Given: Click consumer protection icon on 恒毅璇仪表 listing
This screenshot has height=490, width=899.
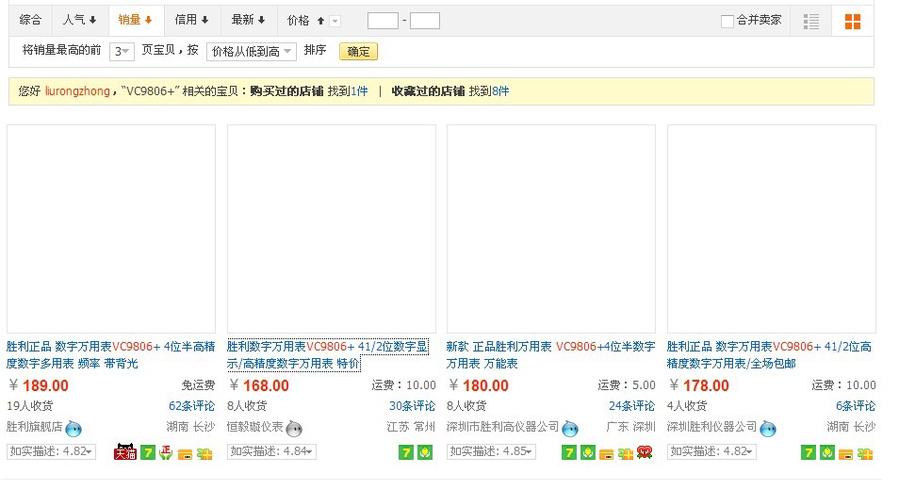Looking at the screenshot, I should tap(425, 453).
